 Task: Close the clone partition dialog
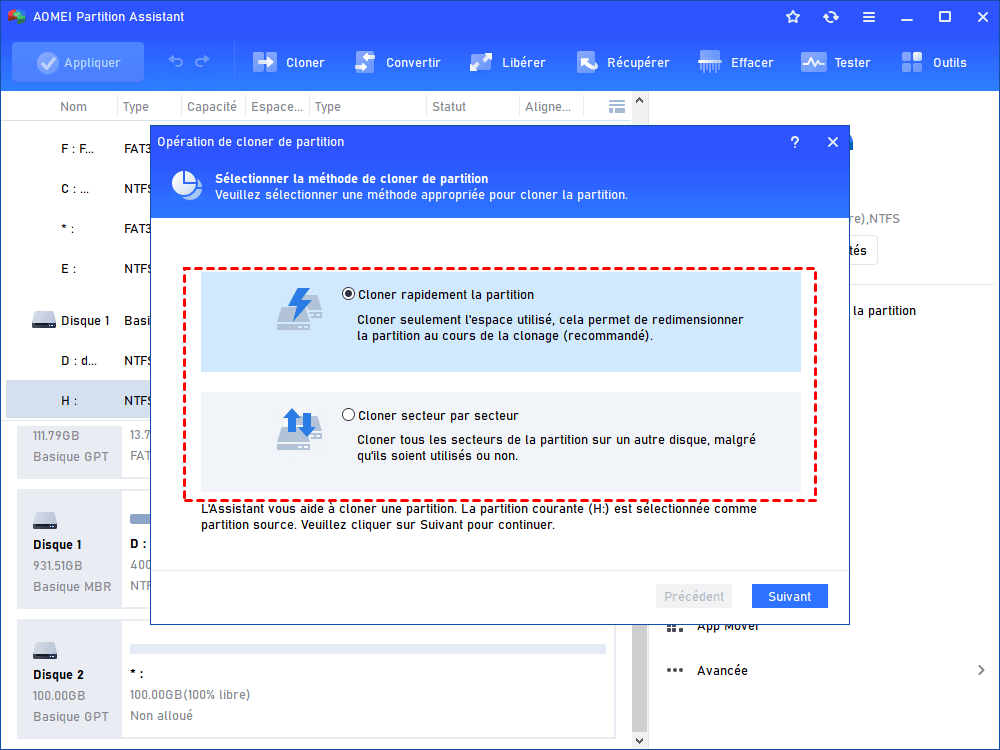tap(833, 142)
